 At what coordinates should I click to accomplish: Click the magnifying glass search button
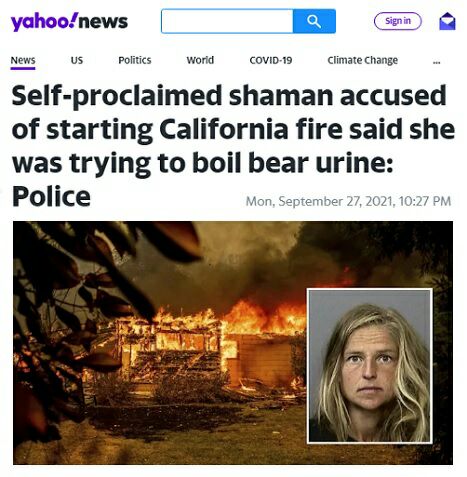[x=314, y=21]
